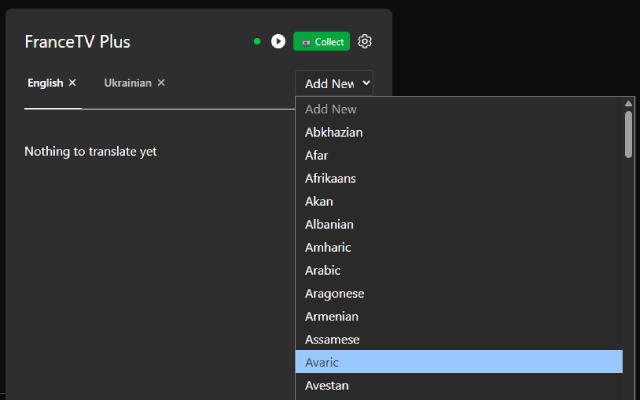The height and width of the screenshot is (400, 640).
Task: Open settings via the gear icon
Action: [364, 41]
